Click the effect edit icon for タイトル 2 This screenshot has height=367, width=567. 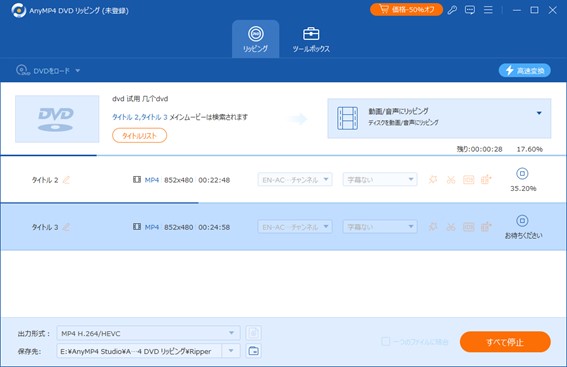click(433, 179)
